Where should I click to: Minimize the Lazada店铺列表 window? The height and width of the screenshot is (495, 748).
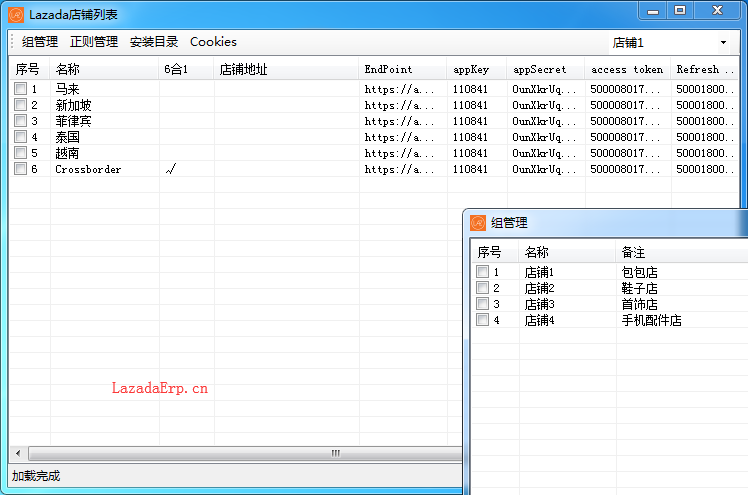pos(653,10)
